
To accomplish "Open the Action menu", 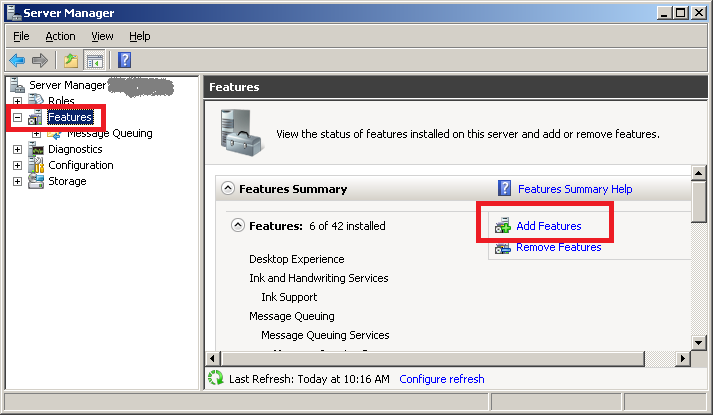I will tap(60, 36).
